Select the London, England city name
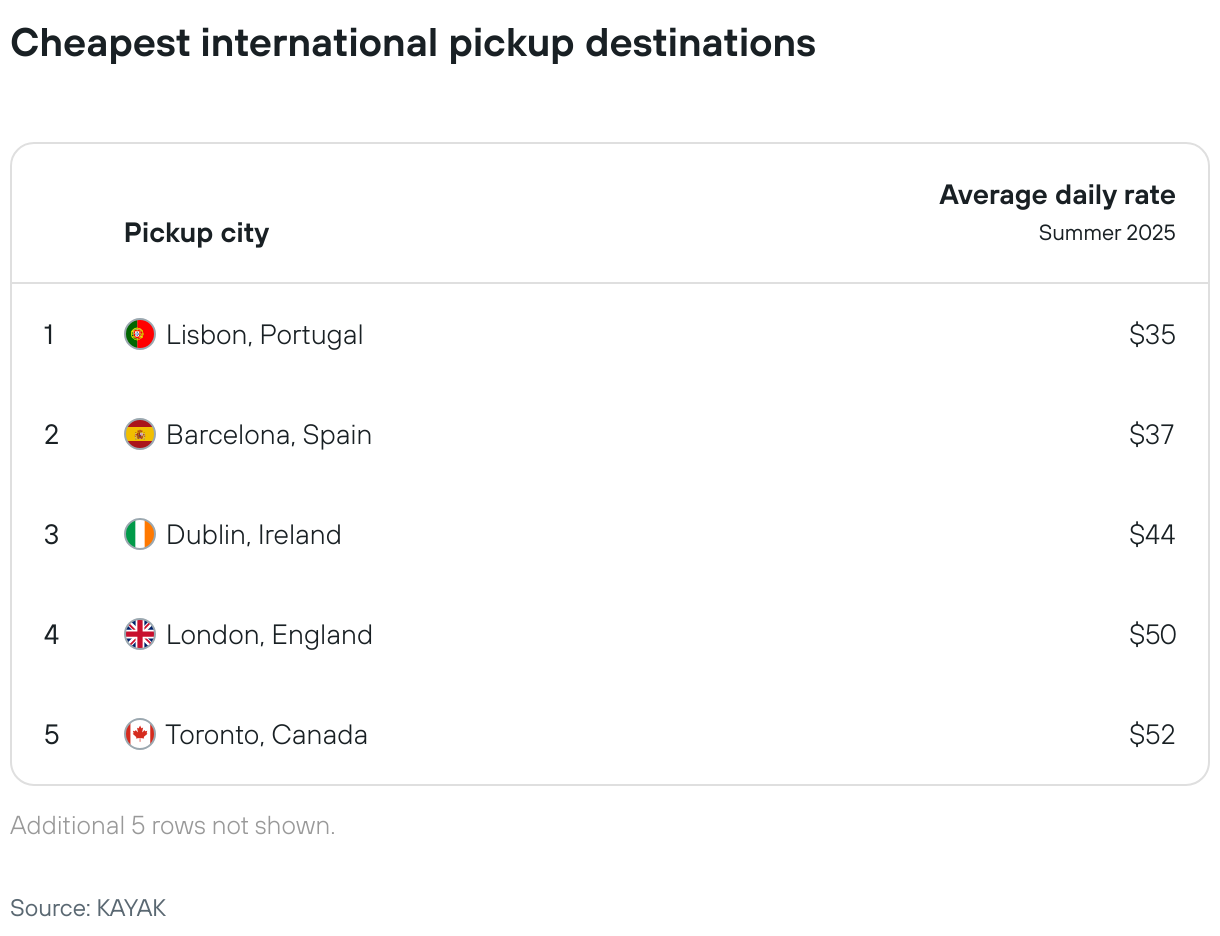Image resolution: width=1220 pixels, height=936 pixels. click(x=269, y=635)
